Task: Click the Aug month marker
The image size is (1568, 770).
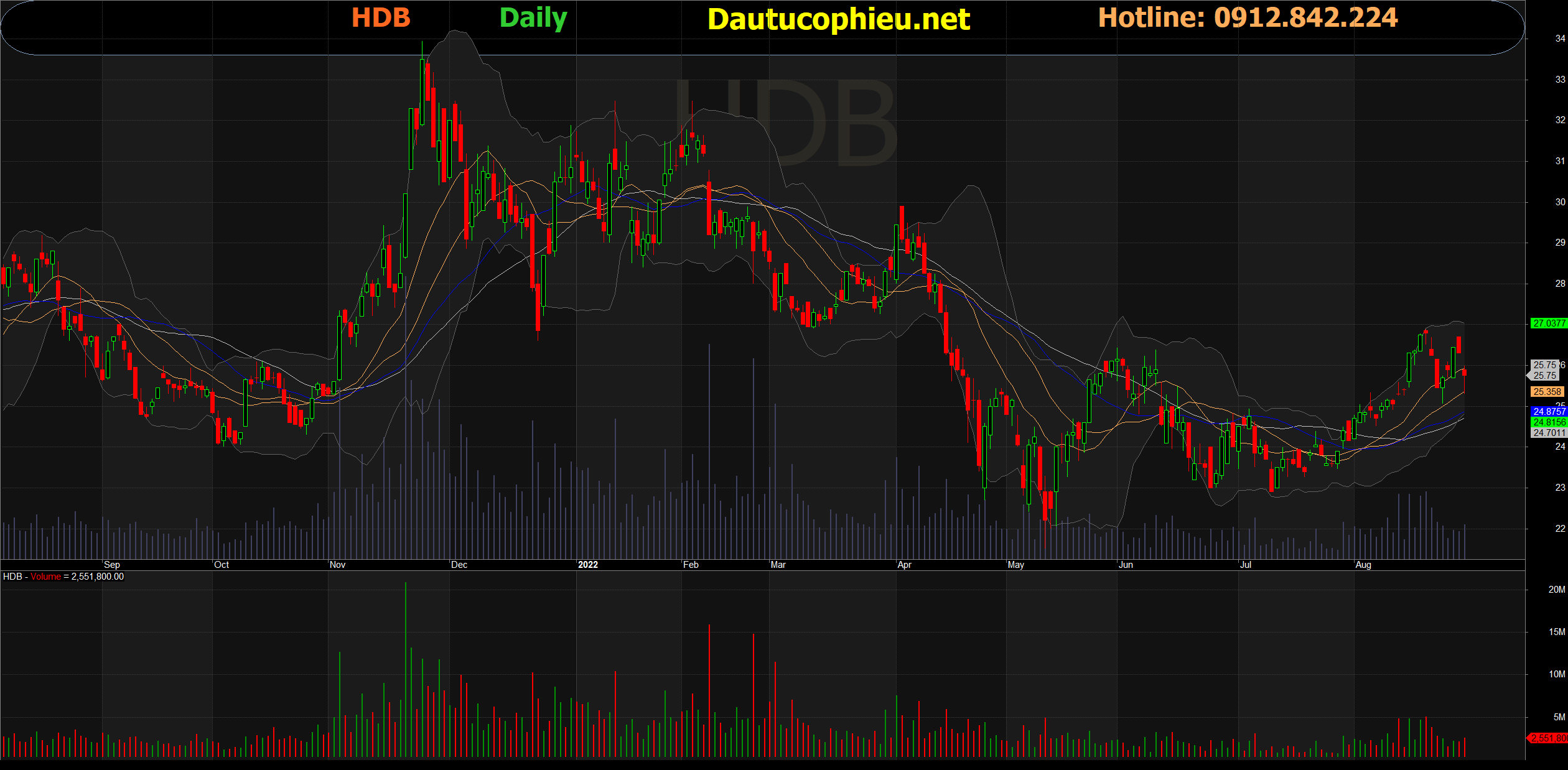Action: click(1363, 565)
